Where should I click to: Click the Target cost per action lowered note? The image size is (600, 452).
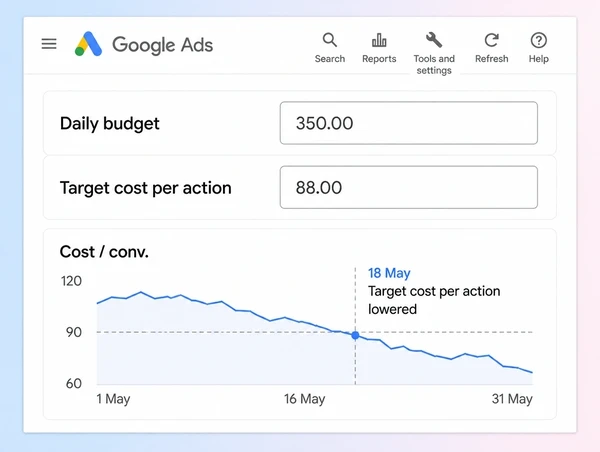(x=434, y=300)
